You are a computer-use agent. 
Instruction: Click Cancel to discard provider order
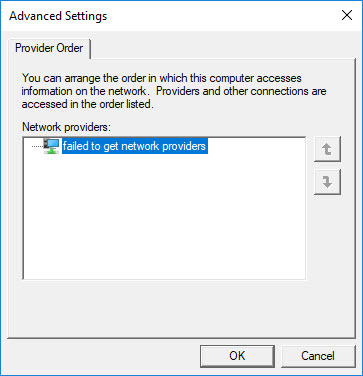(x=318, y=356)
